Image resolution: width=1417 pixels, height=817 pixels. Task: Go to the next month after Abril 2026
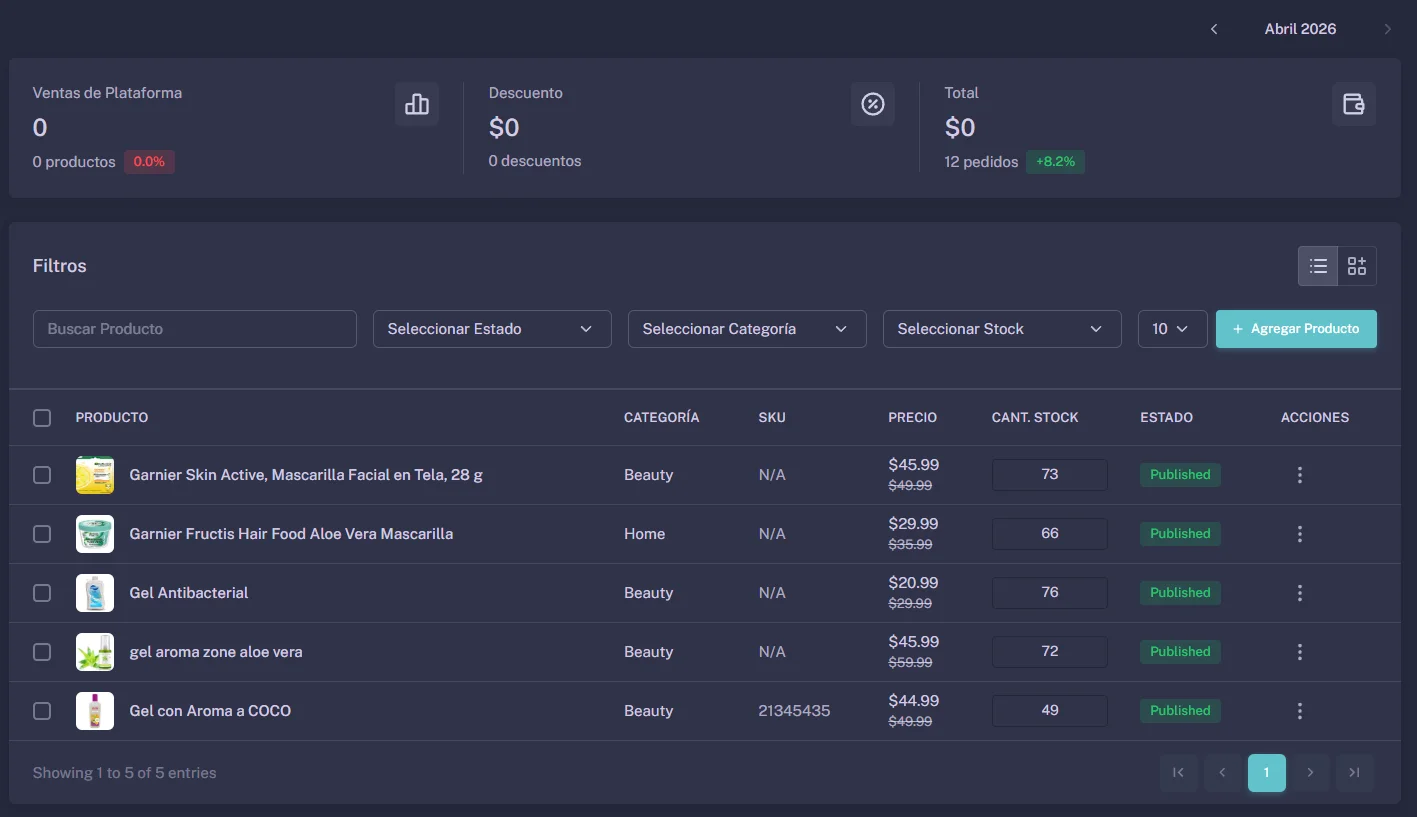click(1387, 29)
